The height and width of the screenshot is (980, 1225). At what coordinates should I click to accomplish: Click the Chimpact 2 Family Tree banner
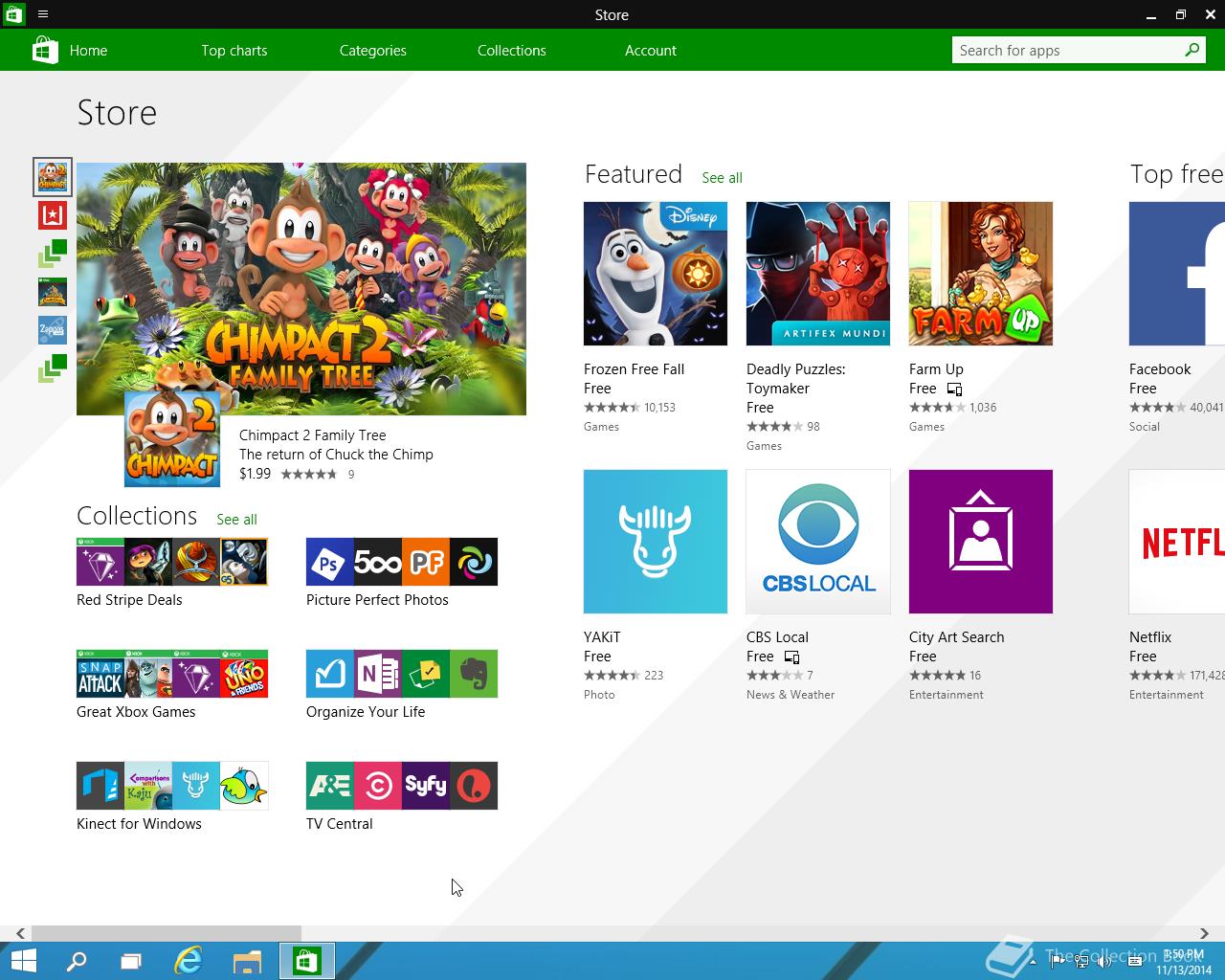click(x=301, y=289)
